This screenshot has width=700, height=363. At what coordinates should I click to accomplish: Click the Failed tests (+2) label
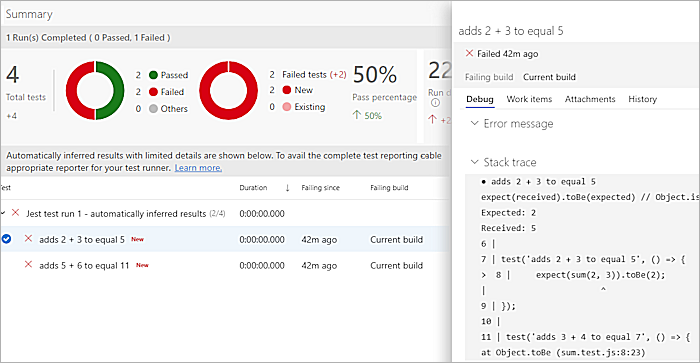(x=314, y=75)
